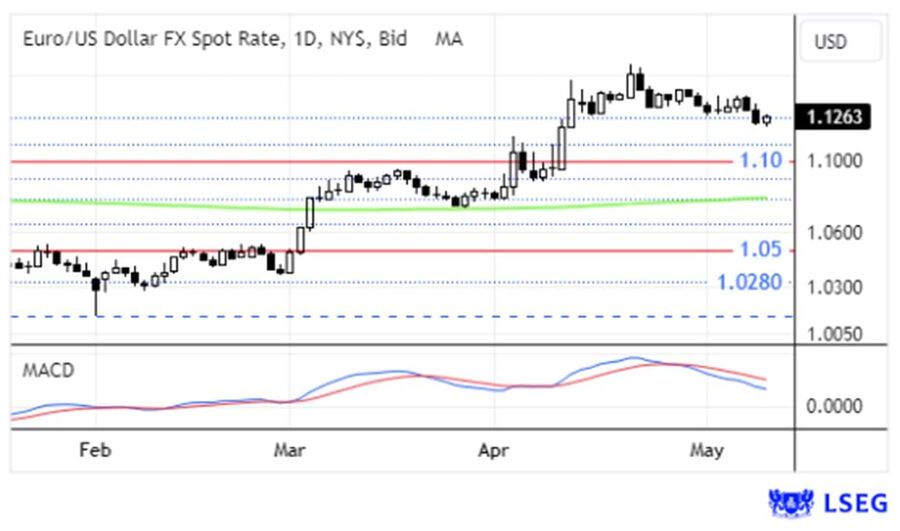Click the LSEG logo icon
This screenshot has height=531, width=900.
pos(789,502)
